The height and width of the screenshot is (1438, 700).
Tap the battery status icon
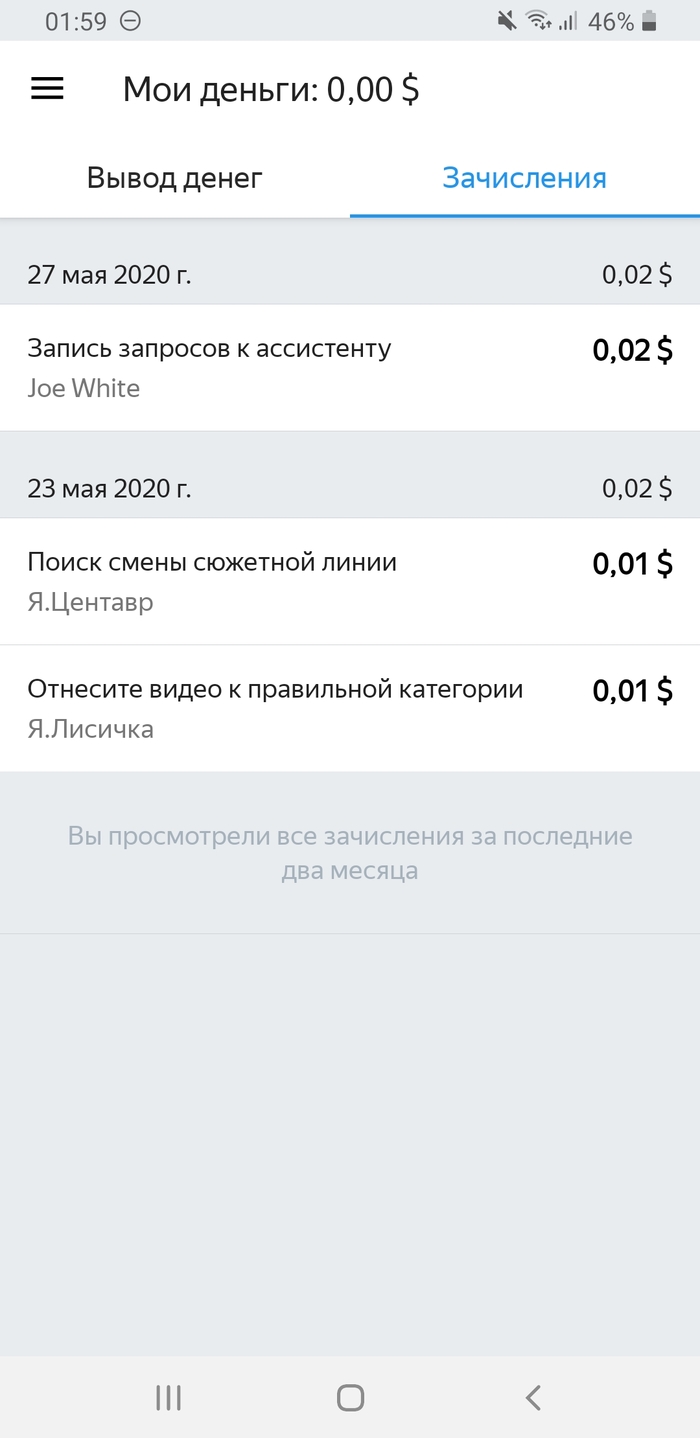(650, 21)
